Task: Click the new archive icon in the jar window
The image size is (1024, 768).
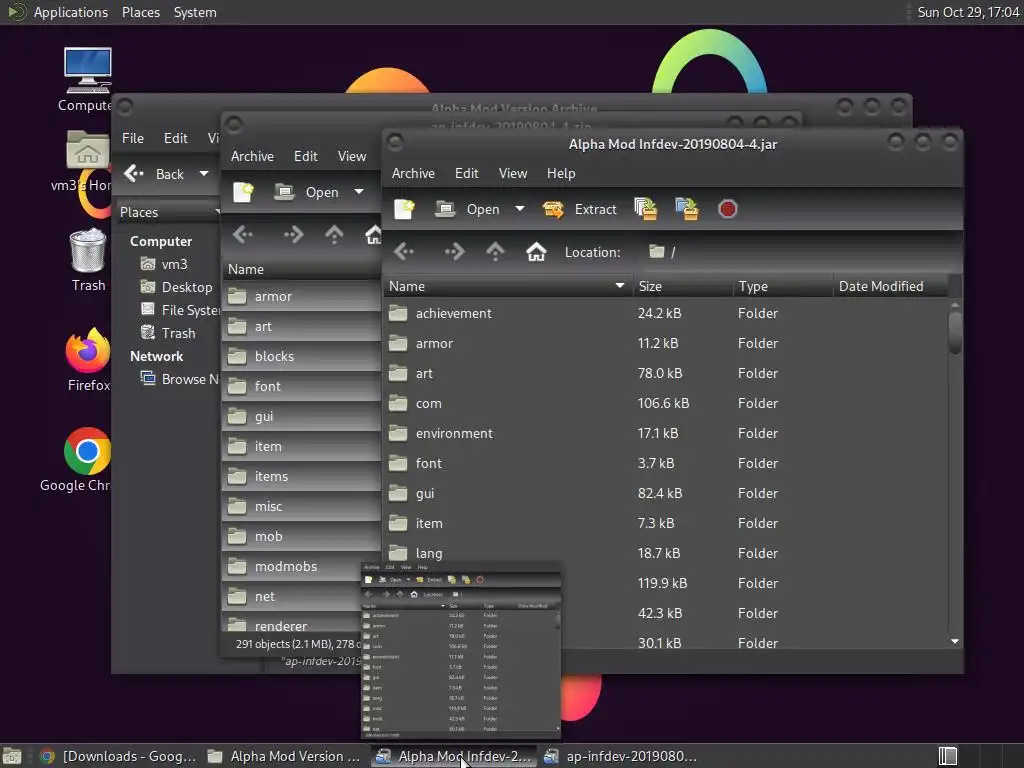Action: click(404, 209)
